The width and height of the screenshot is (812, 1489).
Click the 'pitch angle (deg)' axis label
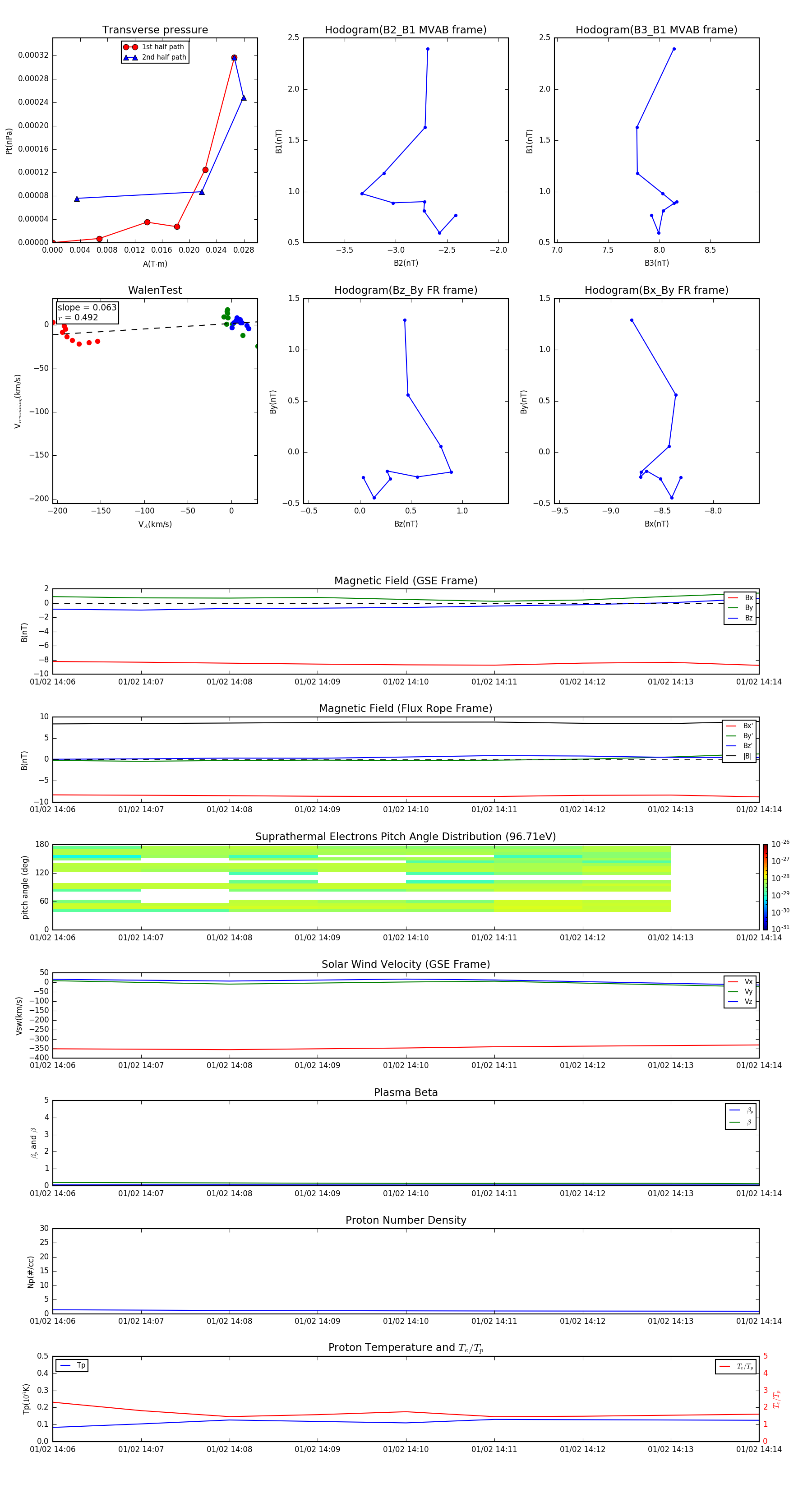tap(25, 887)
